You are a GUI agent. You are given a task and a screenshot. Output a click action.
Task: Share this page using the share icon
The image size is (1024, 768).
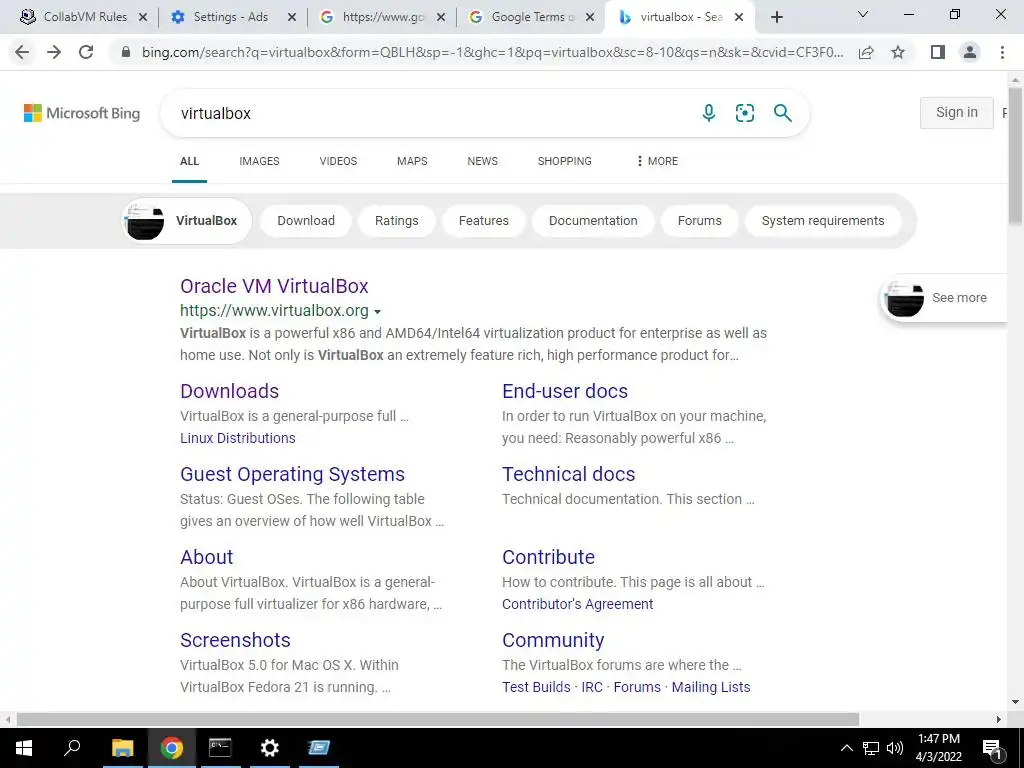click(x=866, y=52)
